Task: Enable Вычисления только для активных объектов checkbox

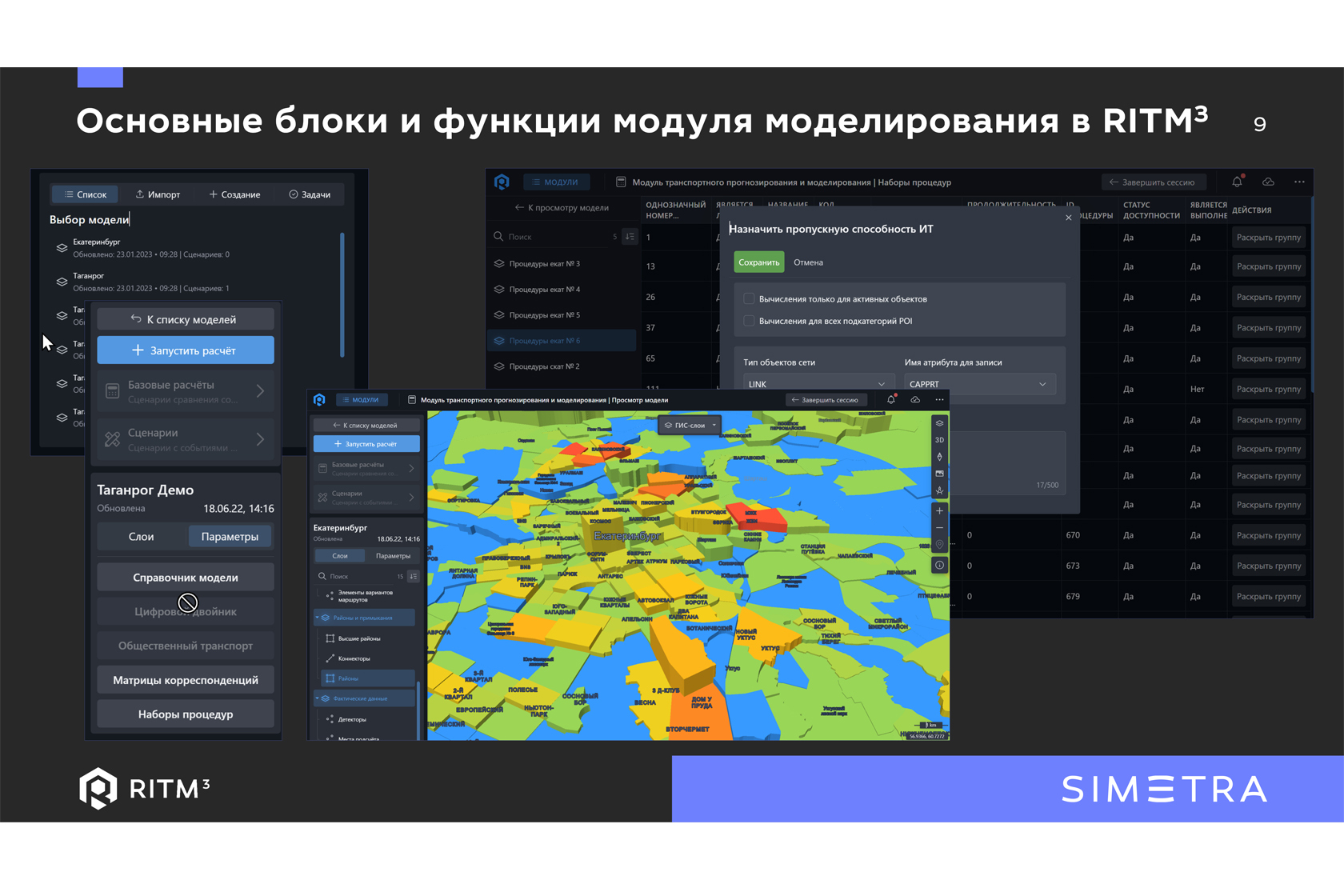Action: pyautogui.click(x=749, y=298)
